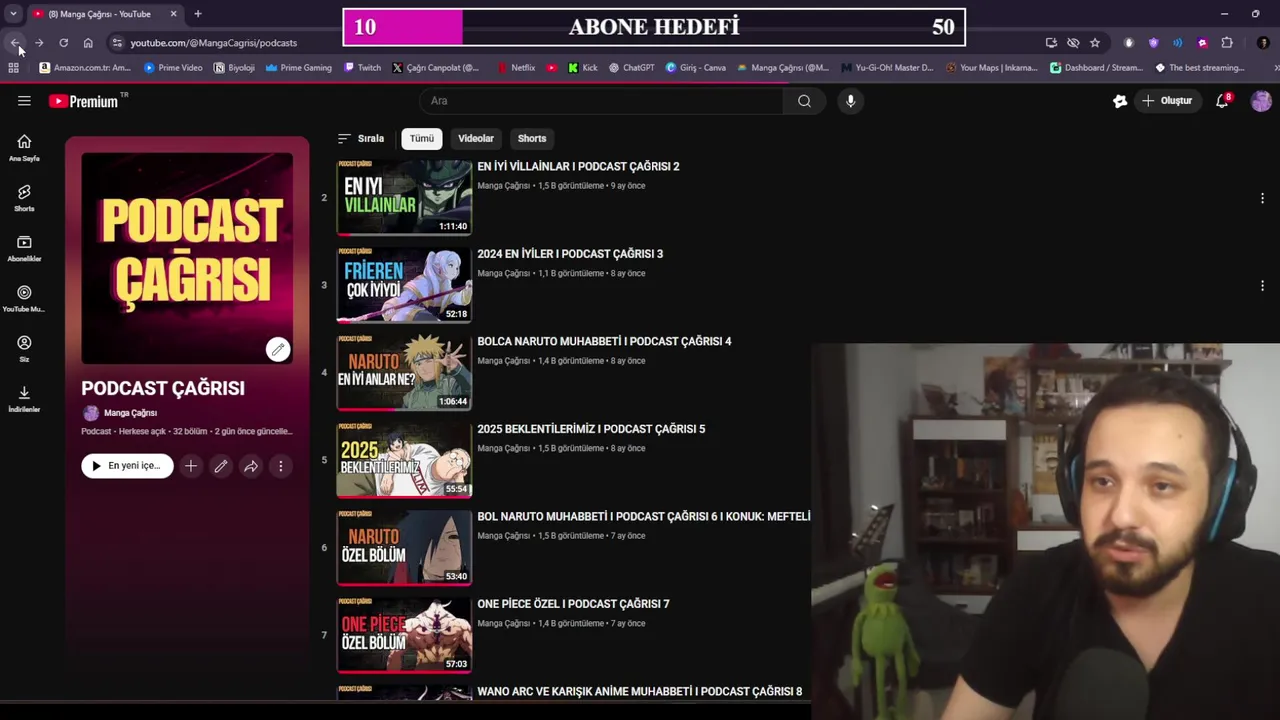1280x720 pixels.
Task: Reload the page with refresh icon
Action: tap(63, 43)
